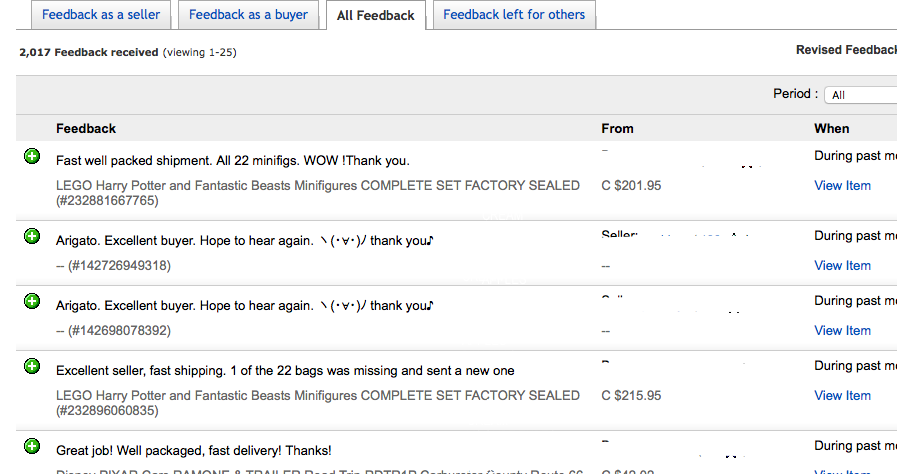
Task: Click green plus icon beside "Excellent seller, fast shipping"
Action: (x=32, y=367)
